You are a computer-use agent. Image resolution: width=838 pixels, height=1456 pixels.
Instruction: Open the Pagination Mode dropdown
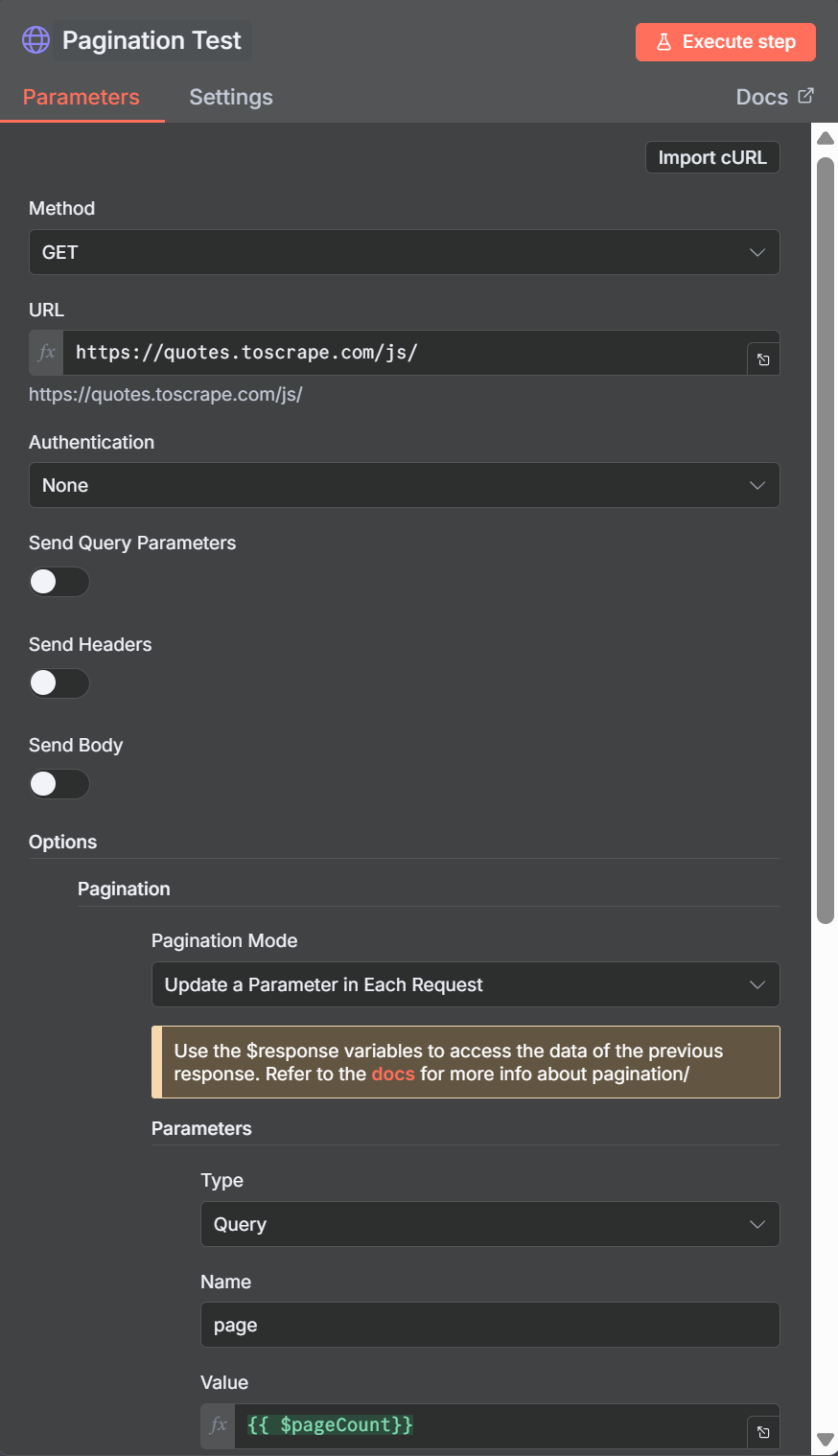[x=465, y=984]
